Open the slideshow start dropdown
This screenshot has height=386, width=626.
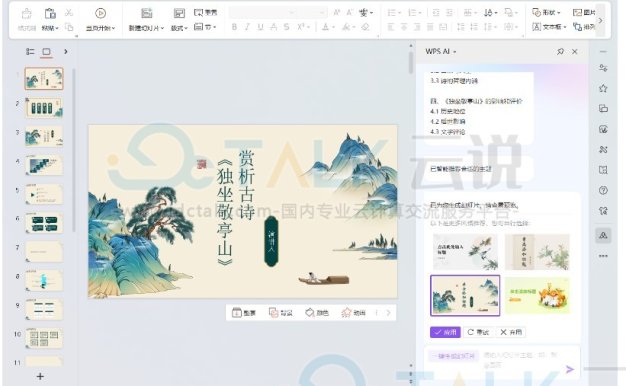pyautogui.click(x=113, y=28)
